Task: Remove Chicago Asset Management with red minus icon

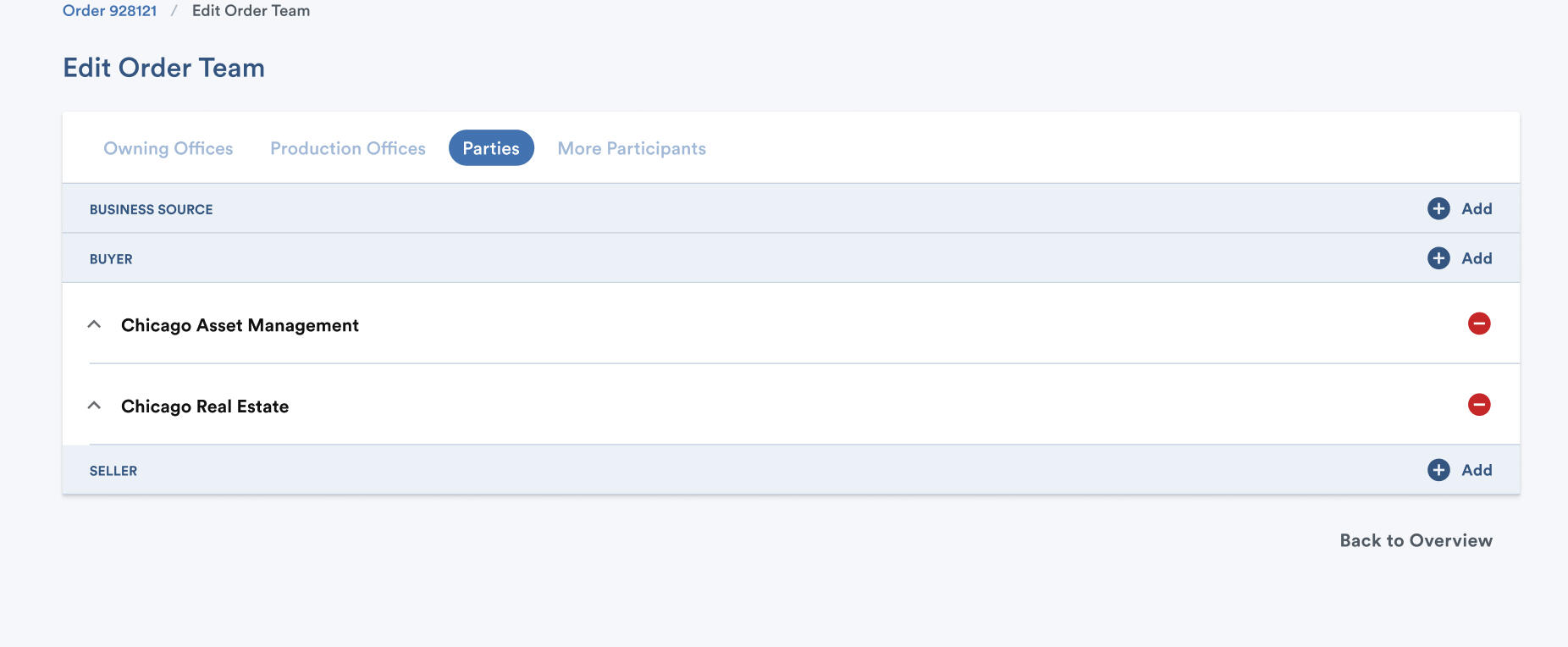Action: 1479,323
